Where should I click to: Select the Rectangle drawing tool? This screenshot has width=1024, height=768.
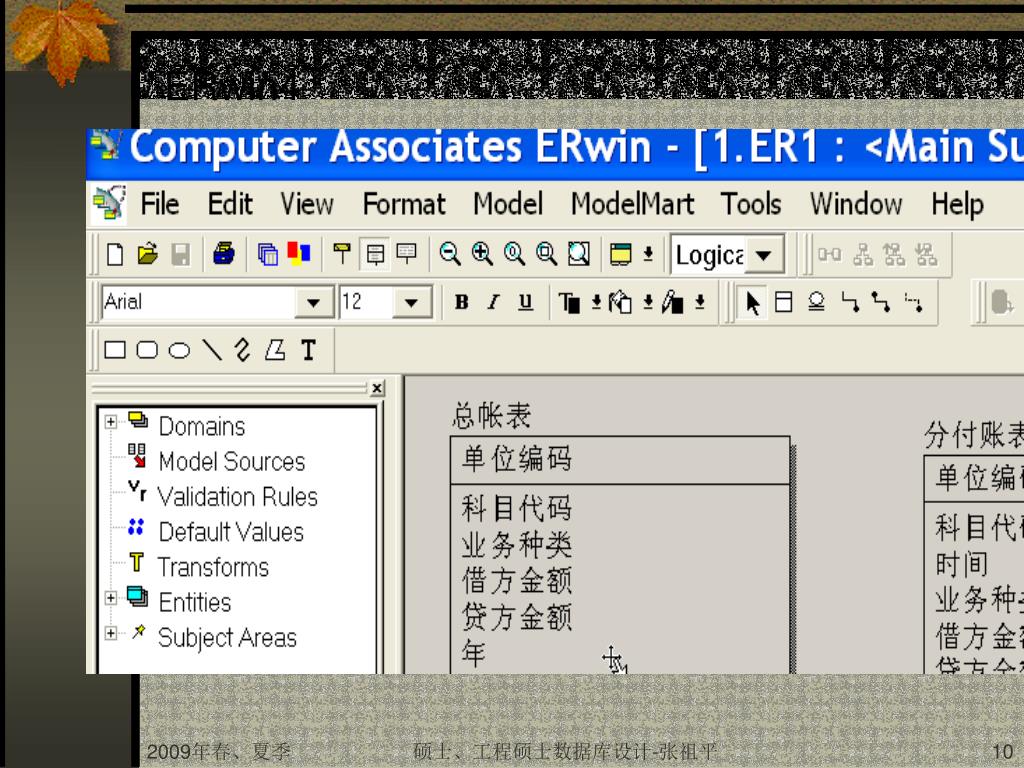pos(115,350)
